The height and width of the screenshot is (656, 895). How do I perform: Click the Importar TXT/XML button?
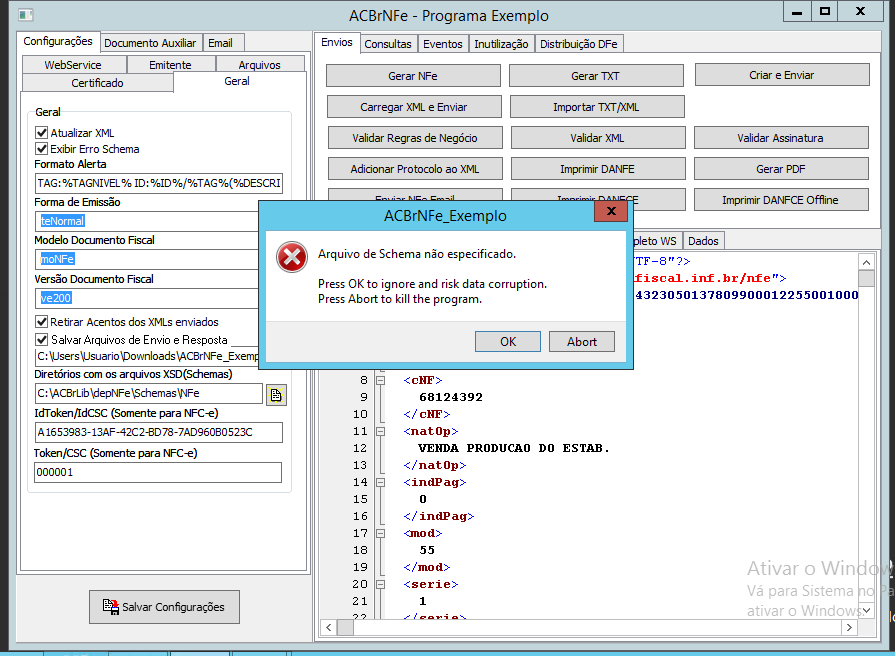point(596,107)
